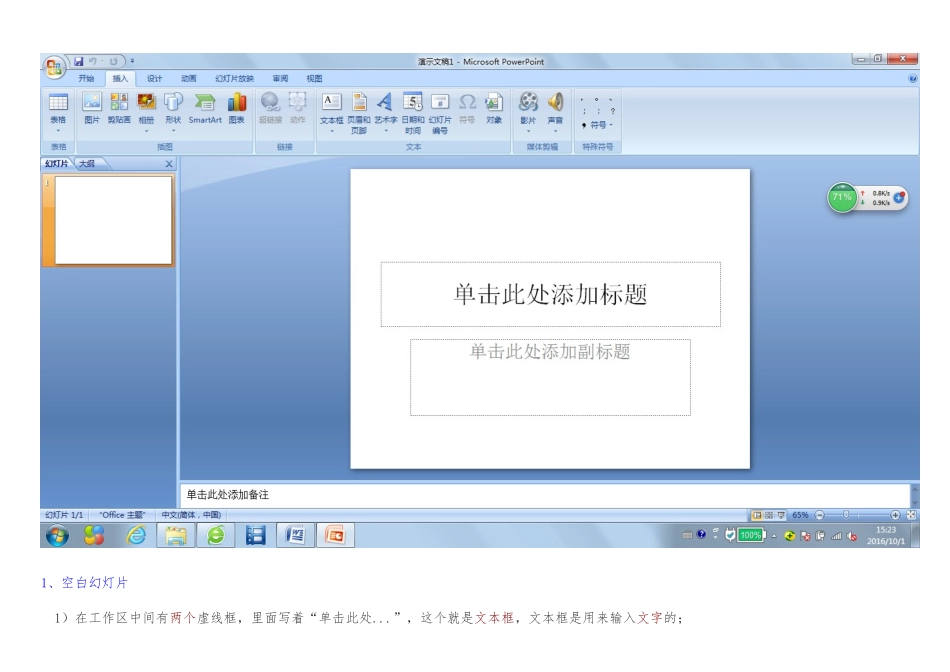The height and width of the screenshot is (672, 950).
Task: Zoom out with the minus button
Action: click(x=820, y=514)
